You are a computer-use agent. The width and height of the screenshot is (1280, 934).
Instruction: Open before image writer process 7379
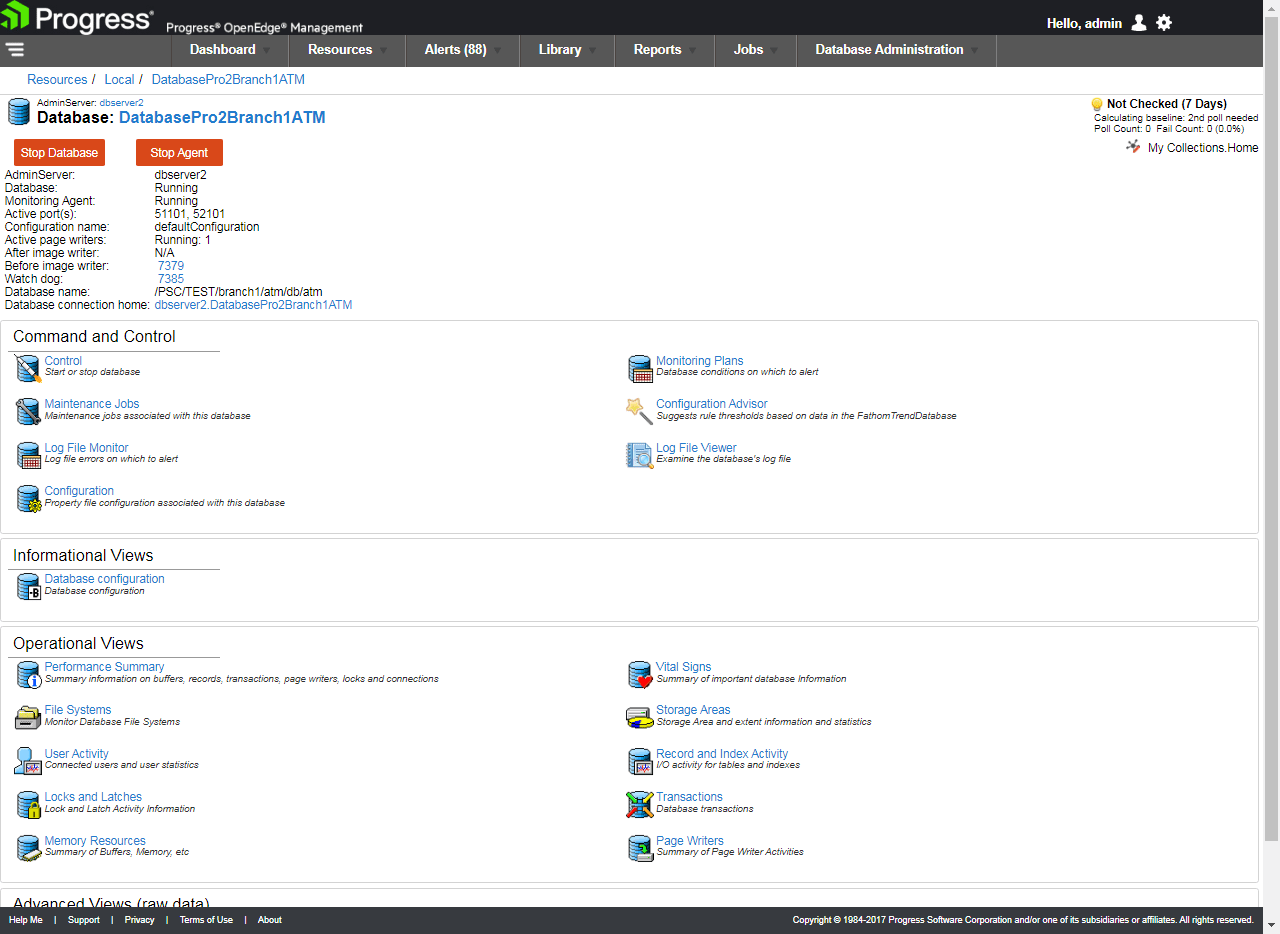pyautogui.click(x=171, y=266)
